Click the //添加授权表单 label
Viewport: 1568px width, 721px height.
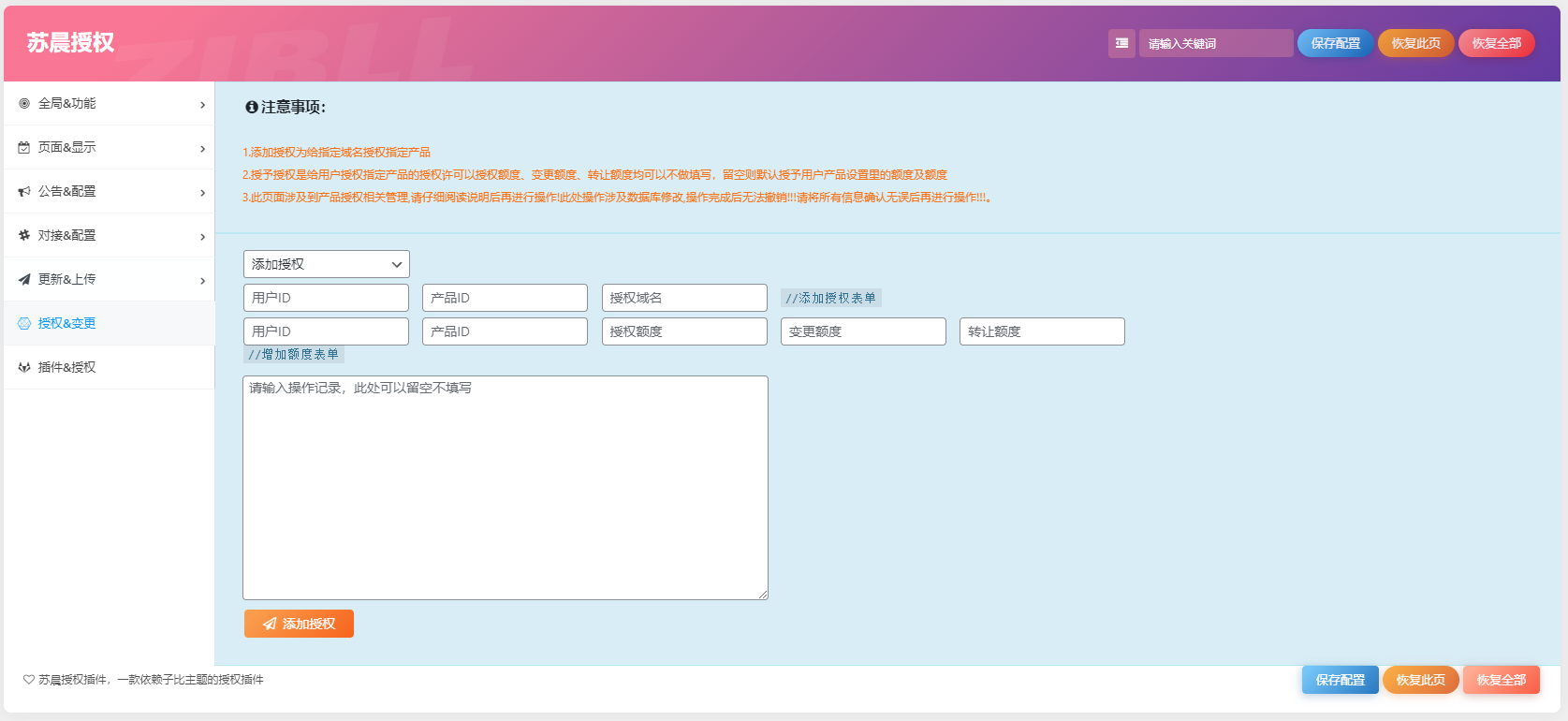coord(831,298)
